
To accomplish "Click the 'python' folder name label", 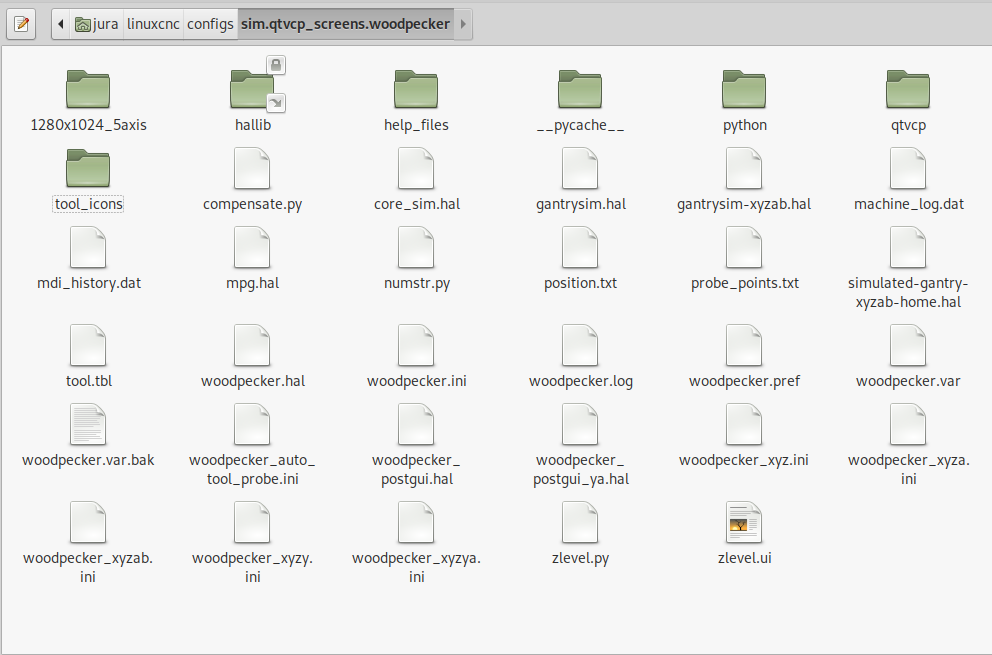I will [745, 125].
